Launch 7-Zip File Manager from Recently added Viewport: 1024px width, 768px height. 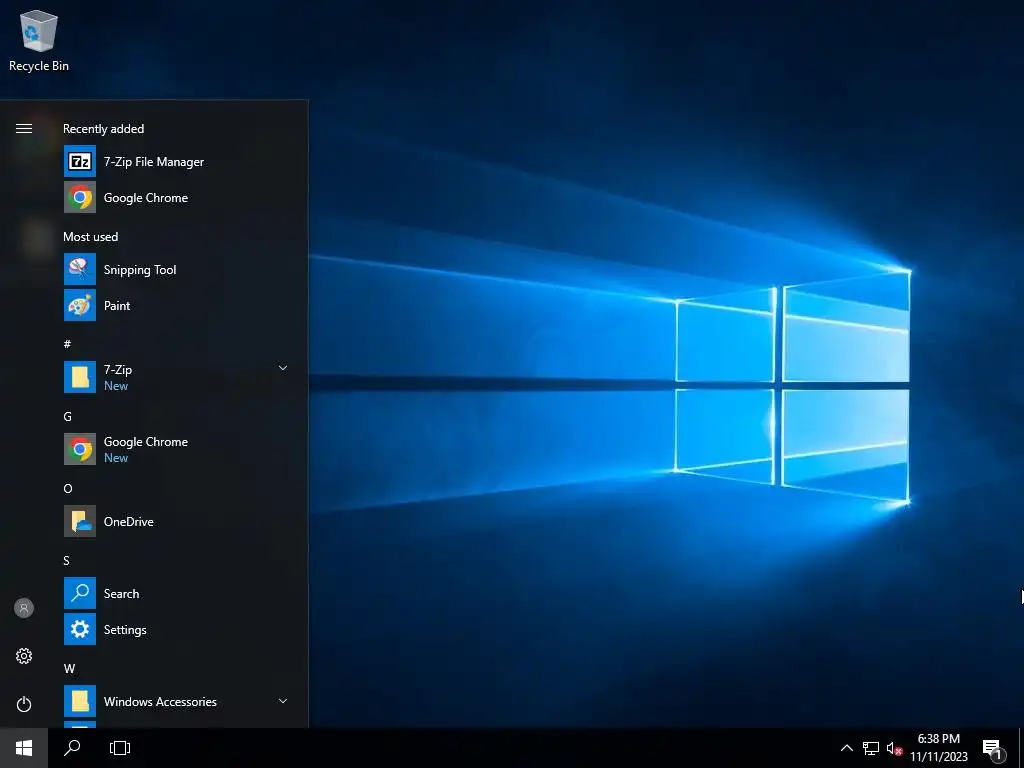click(x=184, y=161)
